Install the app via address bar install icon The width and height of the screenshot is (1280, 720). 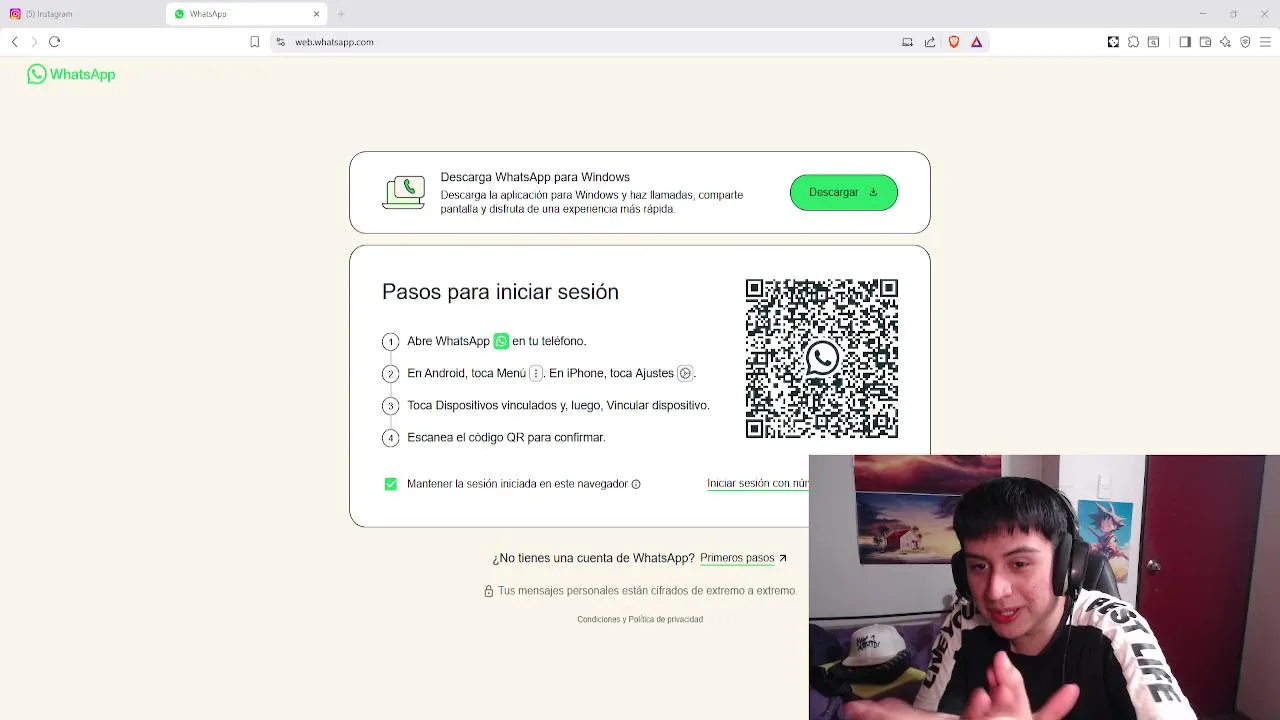pos(907,42)
